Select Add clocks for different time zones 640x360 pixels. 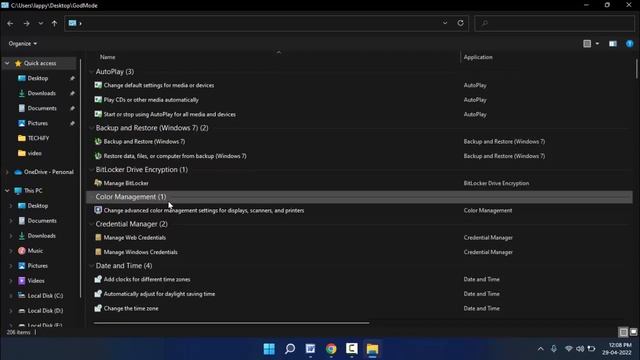click(147, 280)
